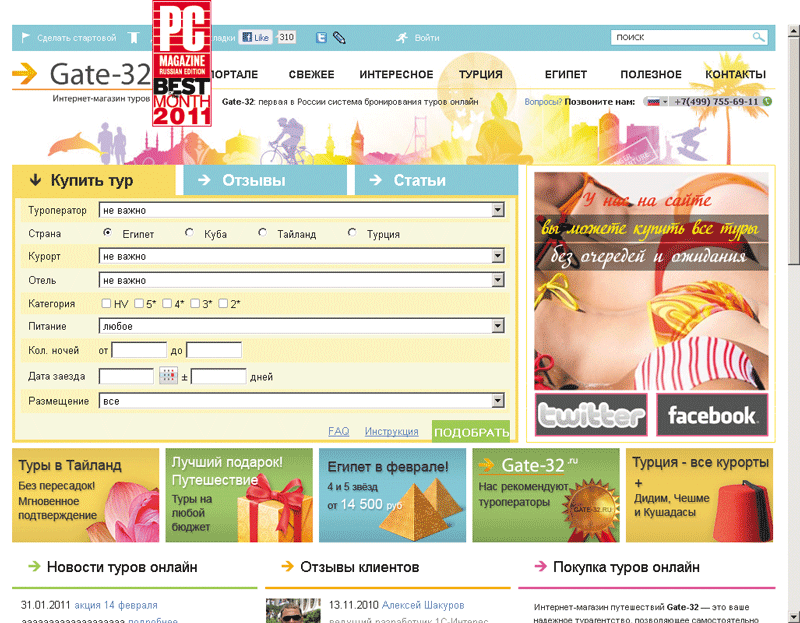Switch to the Отзывы tab

pyautogui.click(x=265, y=180)
